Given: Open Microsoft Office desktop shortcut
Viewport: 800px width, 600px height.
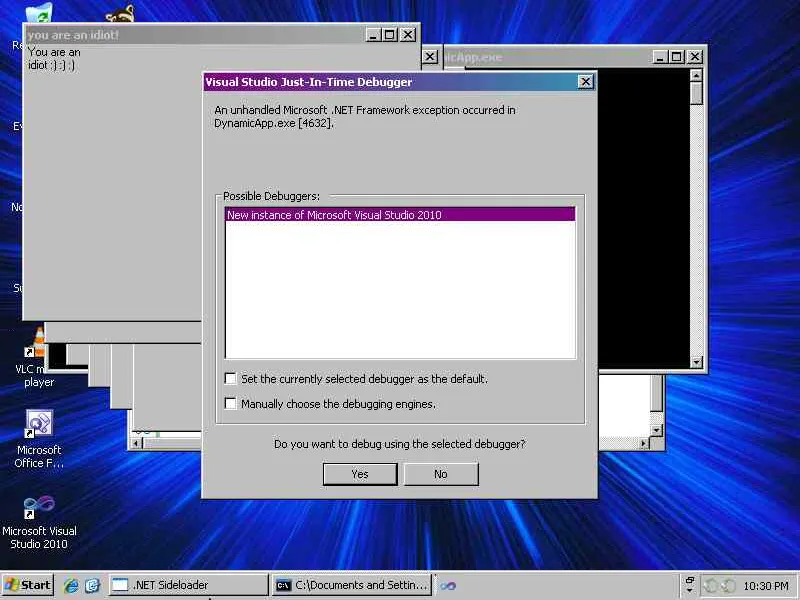Looking at the screenshot, I should click(x=39, y=439).
